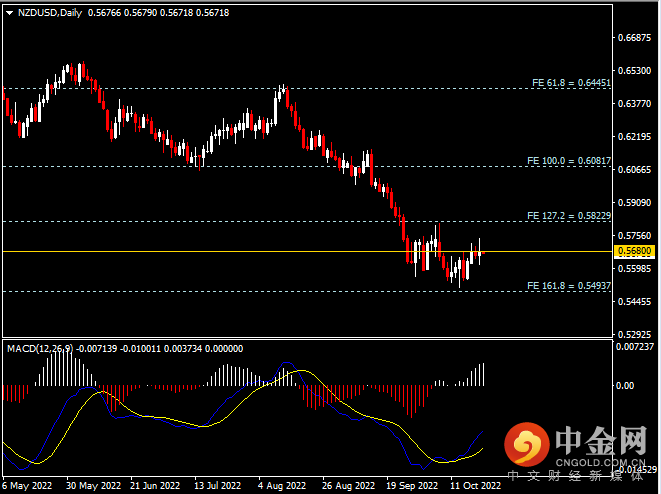Select the FE 61.8 = 0.64451 label
Viewport: 661px width, 494px height.
point(571,83)
